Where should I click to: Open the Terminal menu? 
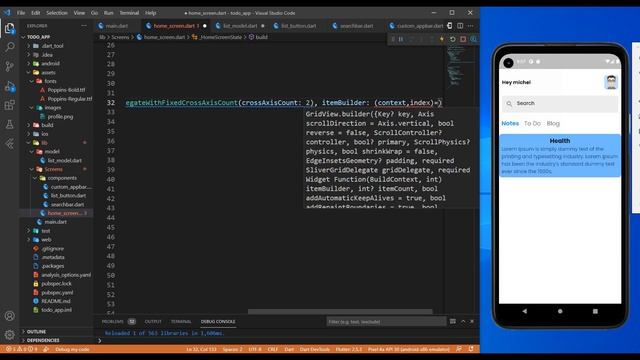[x=129, y=13]
